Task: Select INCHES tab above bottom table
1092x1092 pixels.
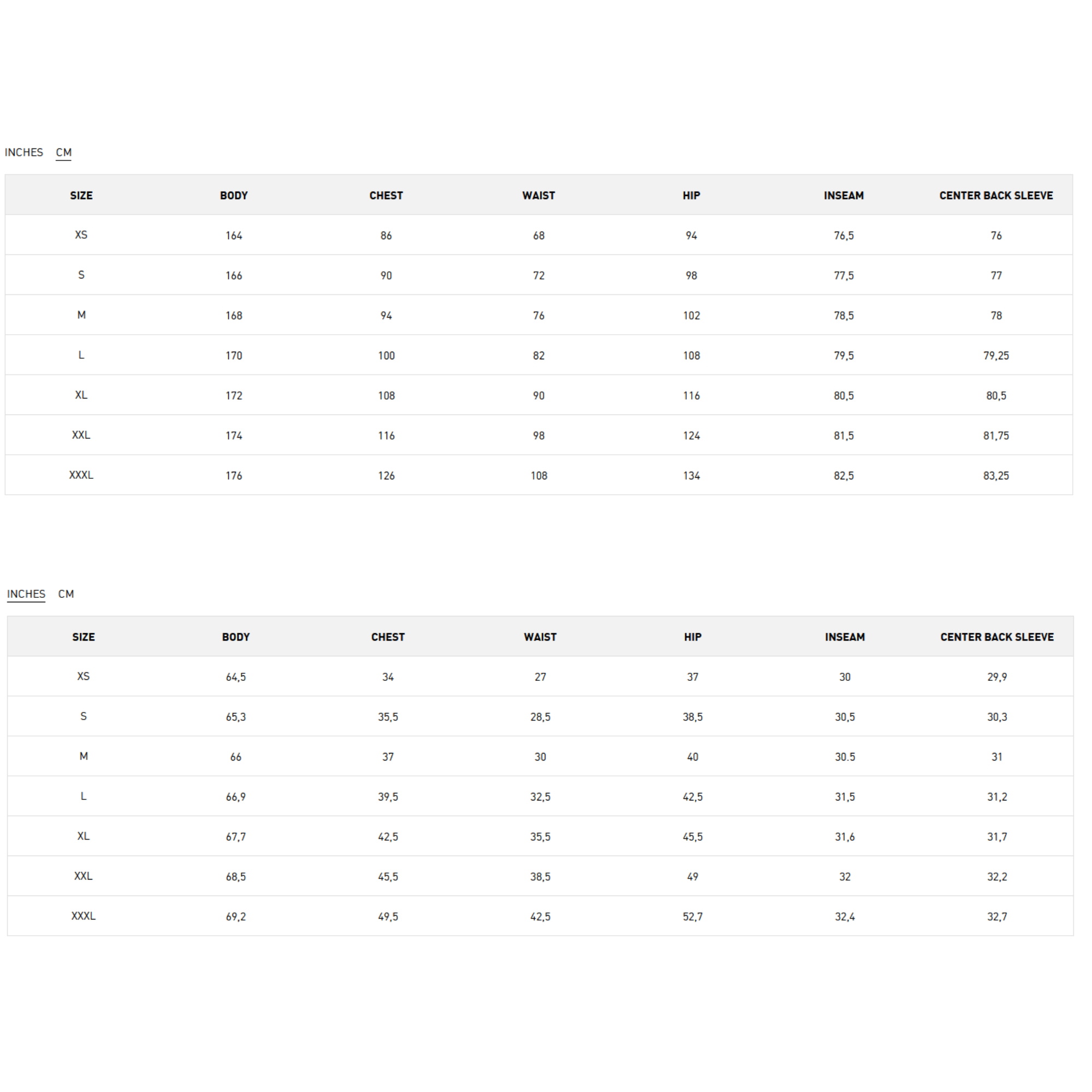Action: (x=26, y=594)
